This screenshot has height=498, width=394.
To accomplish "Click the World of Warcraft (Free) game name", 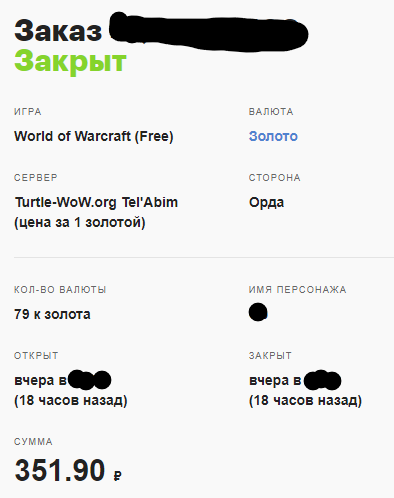I will (94, 136).
